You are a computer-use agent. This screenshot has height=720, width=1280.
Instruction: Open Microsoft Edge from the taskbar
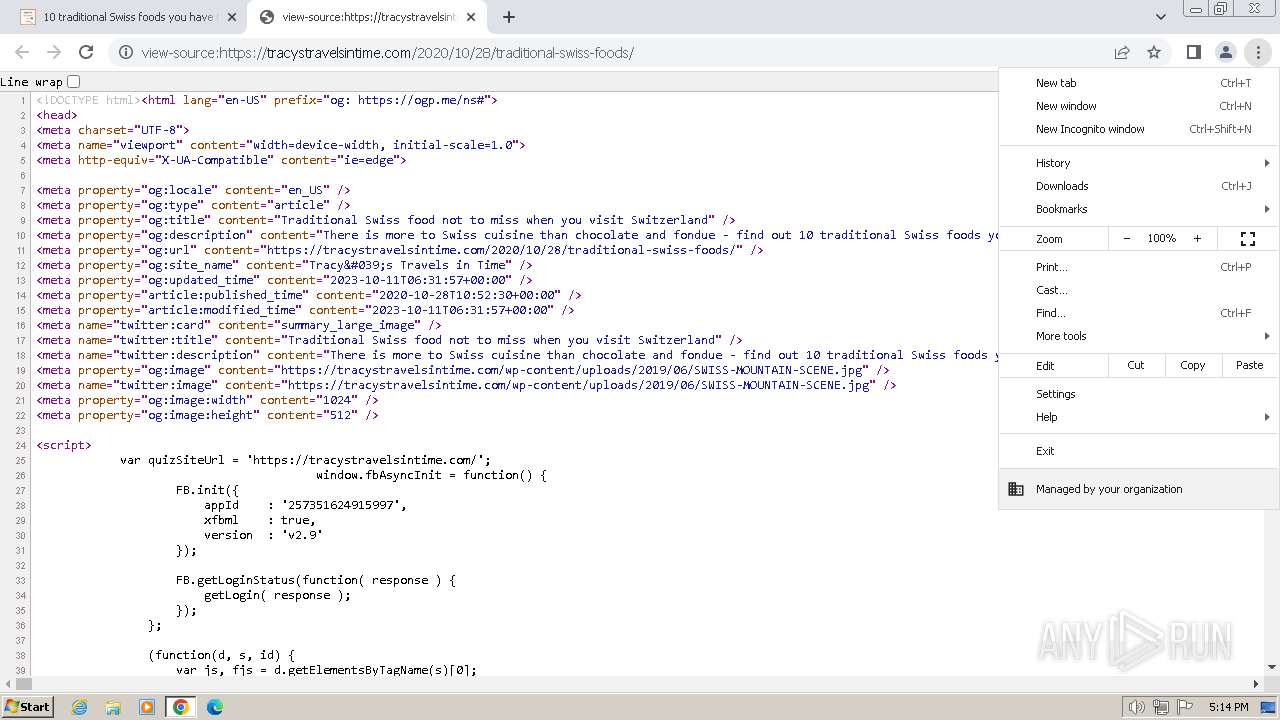point(214,707)
